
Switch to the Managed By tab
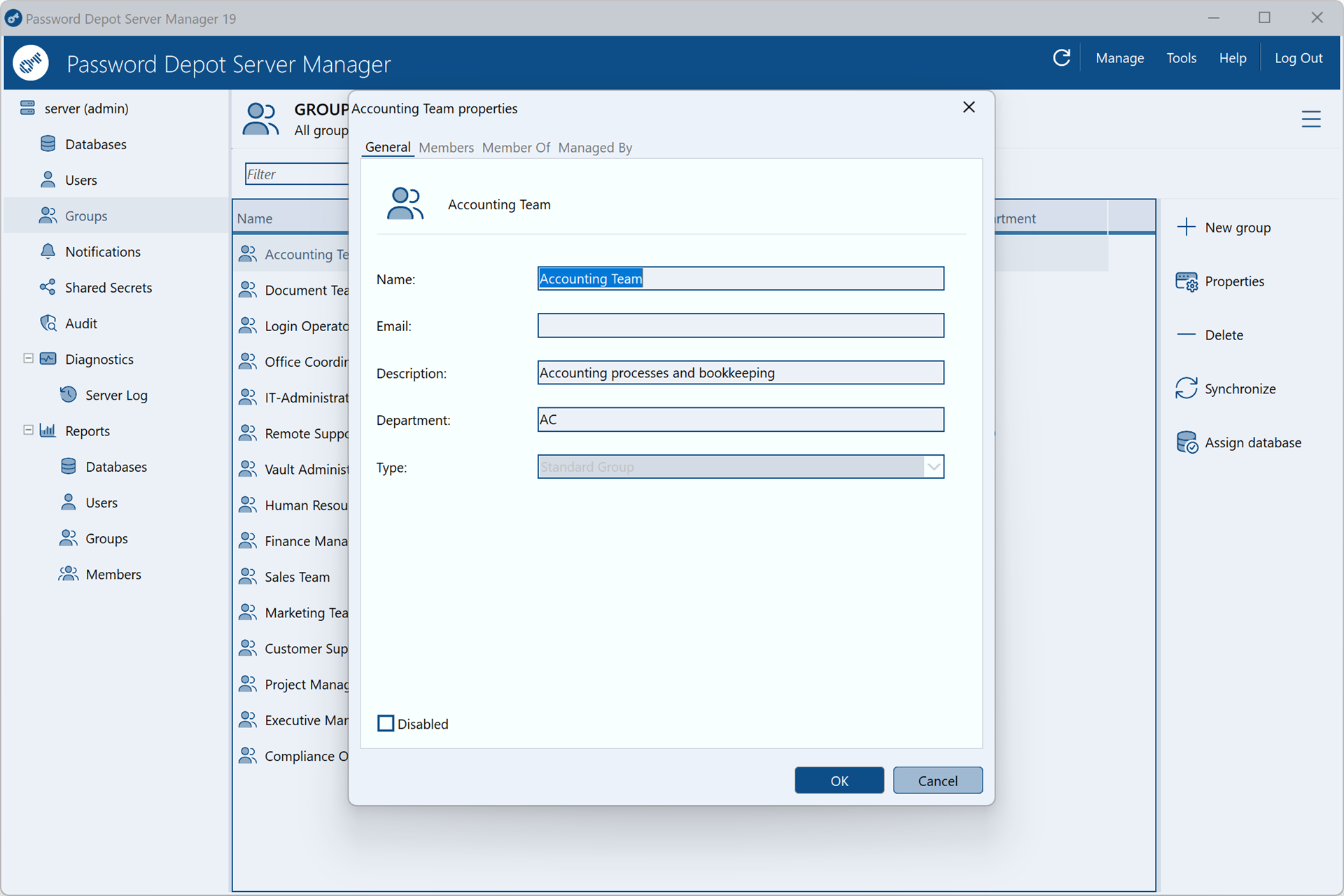coord(595,148)
